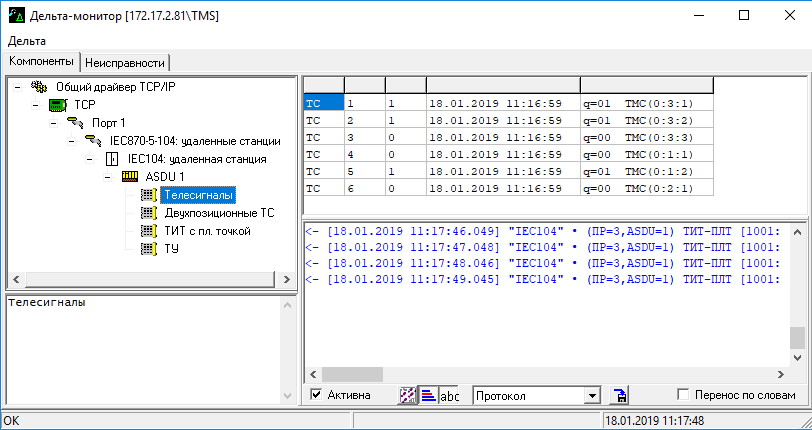812x430 pixels.
Task: Collapse the ASDU 1 tree branch
Action: [109, 177]
